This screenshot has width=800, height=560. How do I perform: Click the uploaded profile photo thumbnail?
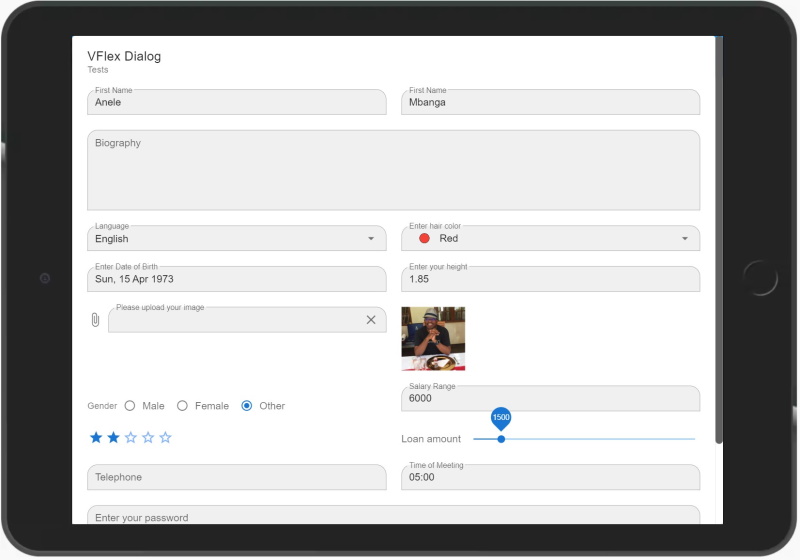point(433,339)
